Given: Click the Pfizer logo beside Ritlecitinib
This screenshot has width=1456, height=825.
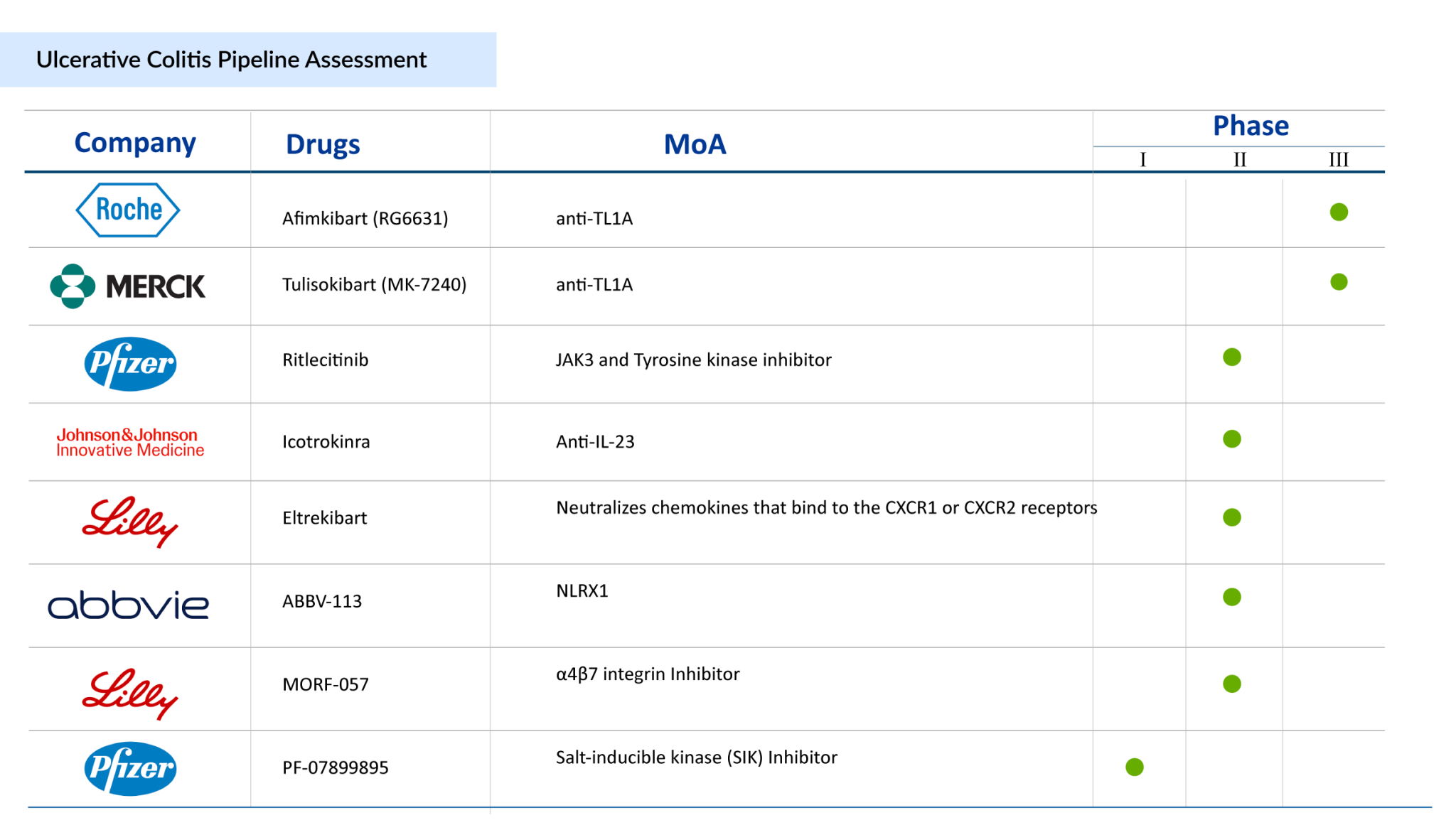Looking at the screenshot, I should (130, 364).
